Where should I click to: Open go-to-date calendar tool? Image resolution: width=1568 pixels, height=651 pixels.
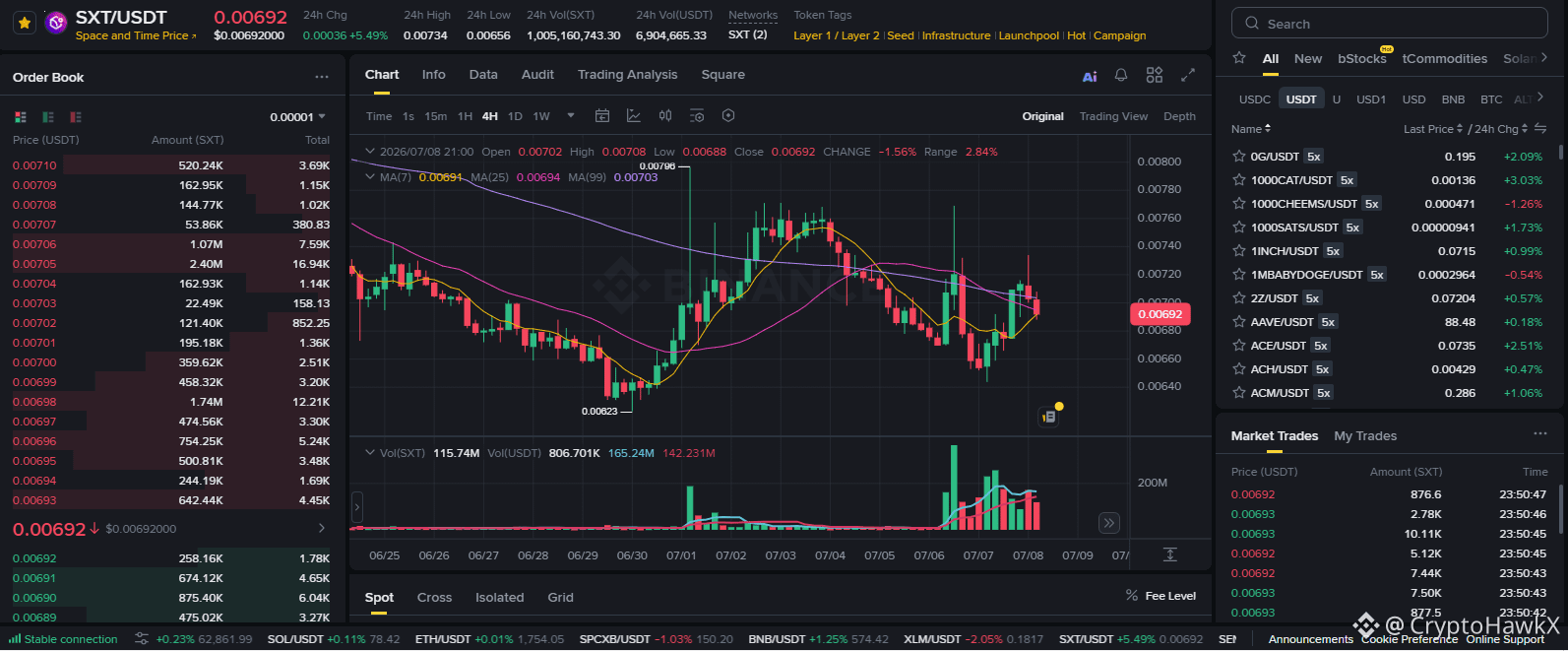pos(602,116)
